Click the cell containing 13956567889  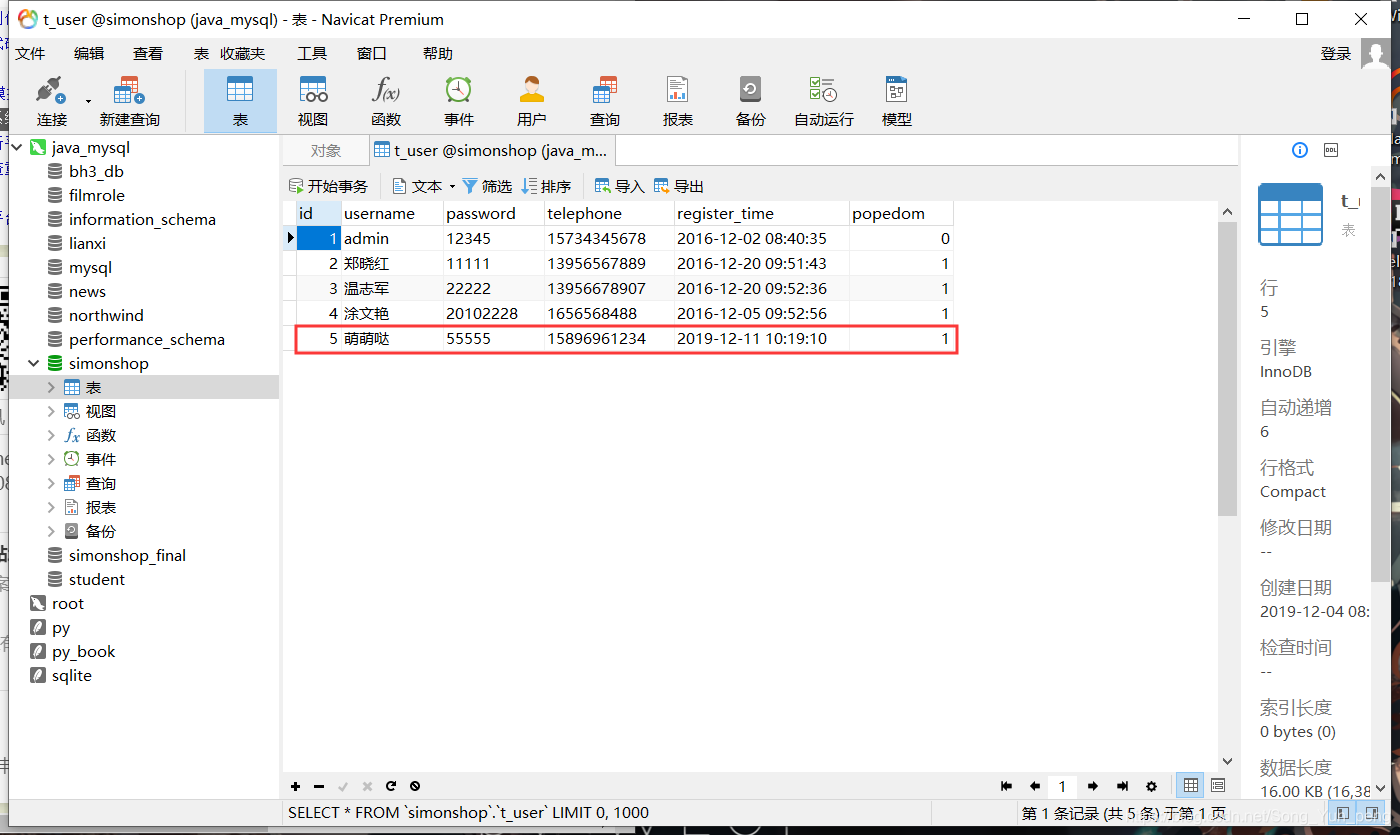[x=609, y=264]
